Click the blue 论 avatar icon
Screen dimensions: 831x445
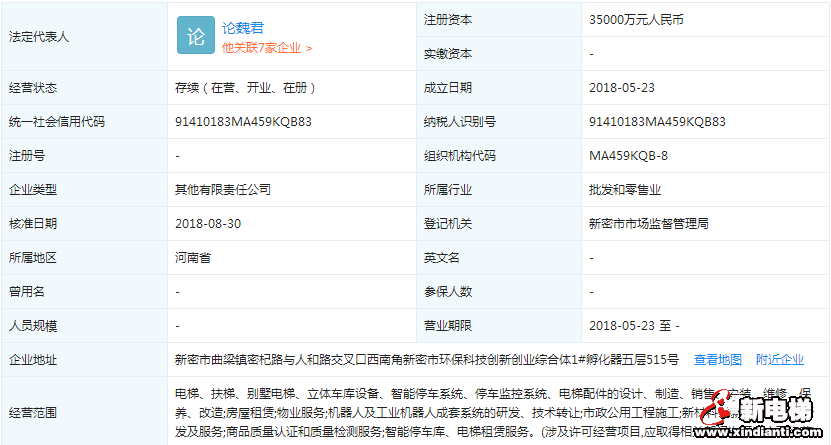195,36
